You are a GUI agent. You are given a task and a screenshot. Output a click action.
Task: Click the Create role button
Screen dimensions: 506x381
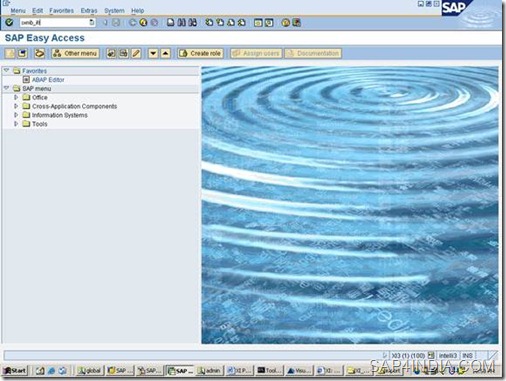pyautogui.click(x=200, y=53)
